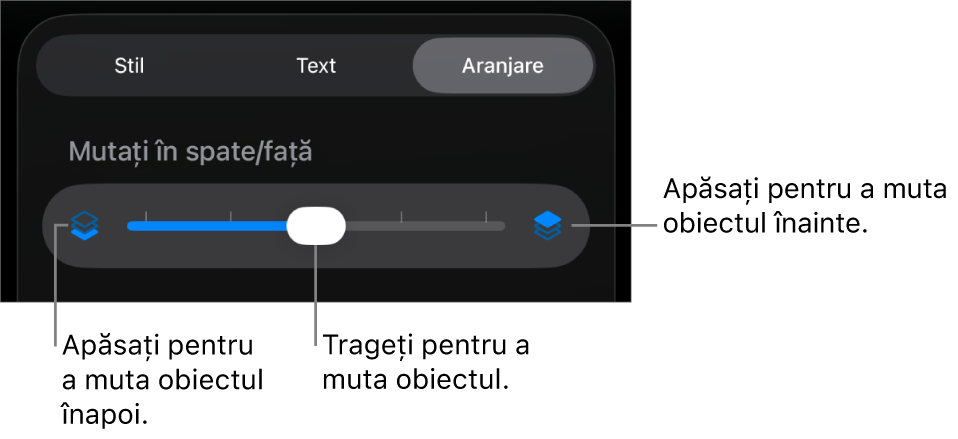Click the white slider thumb
Screen dimensions: 958x439
click(316, 226)
